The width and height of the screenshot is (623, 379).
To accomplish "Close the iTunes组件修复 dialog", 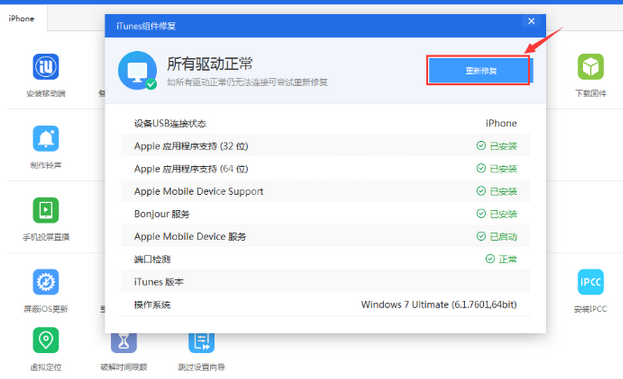I will coord(531,21).
